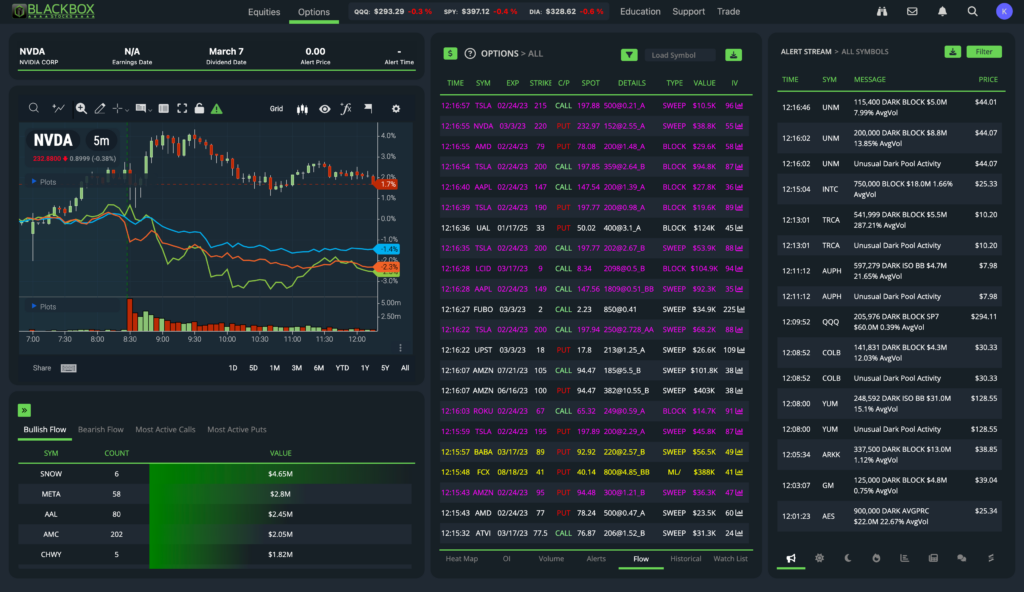Screen dimensions: 1024x592
Task: Switch to the Bearish Flow tab
Action: (x=100, y=429)
